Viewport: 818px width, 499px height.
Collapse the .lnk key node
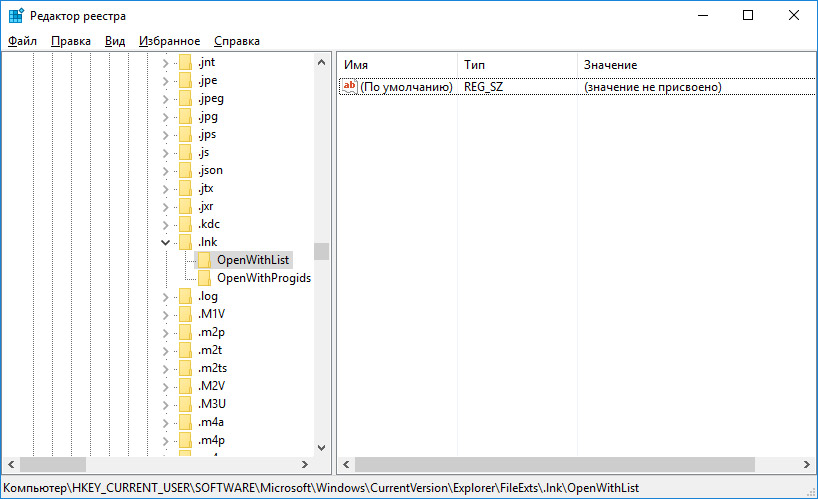(165, 242)
